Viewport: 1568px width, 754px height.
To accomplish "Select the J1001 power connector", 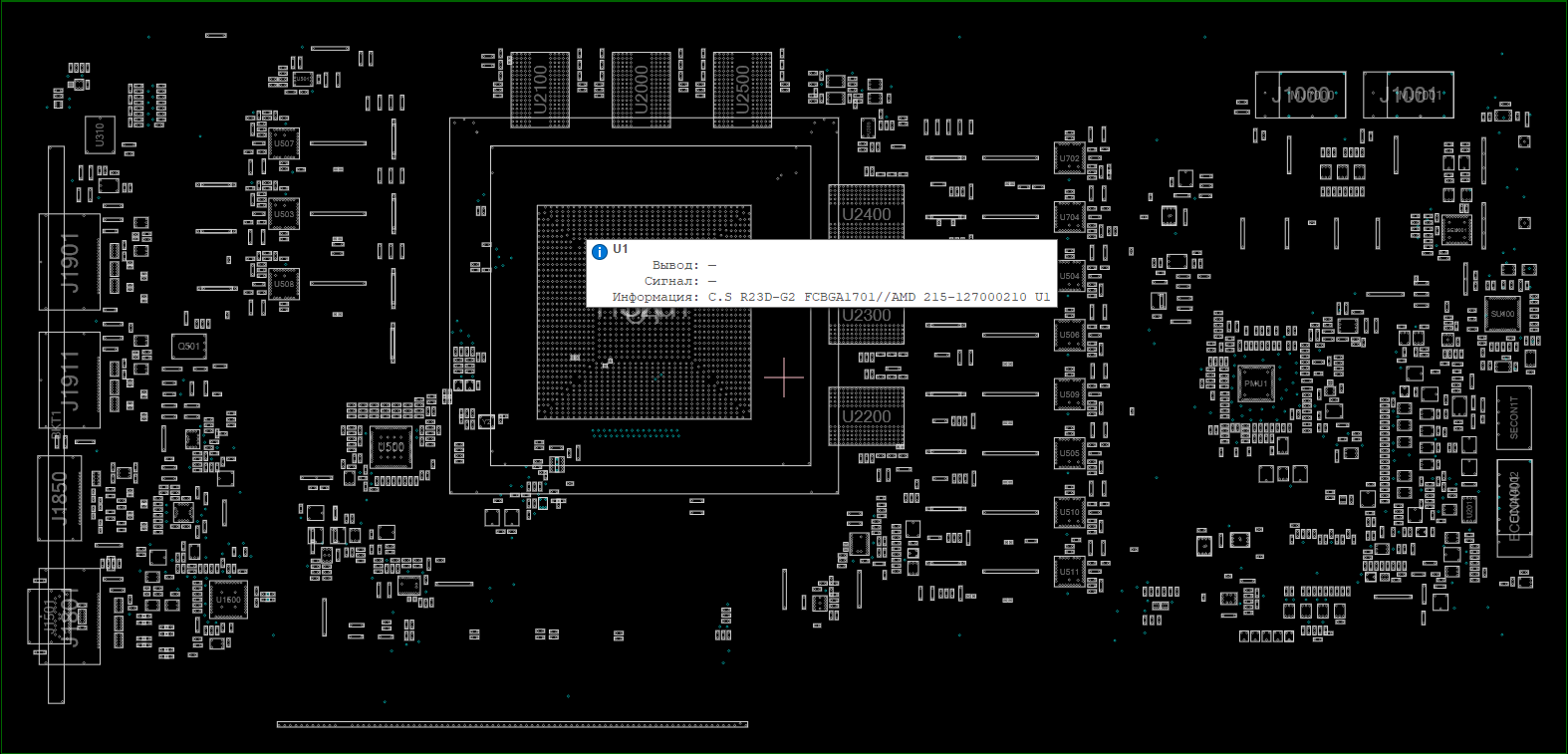I will [x=1408, y=95].
